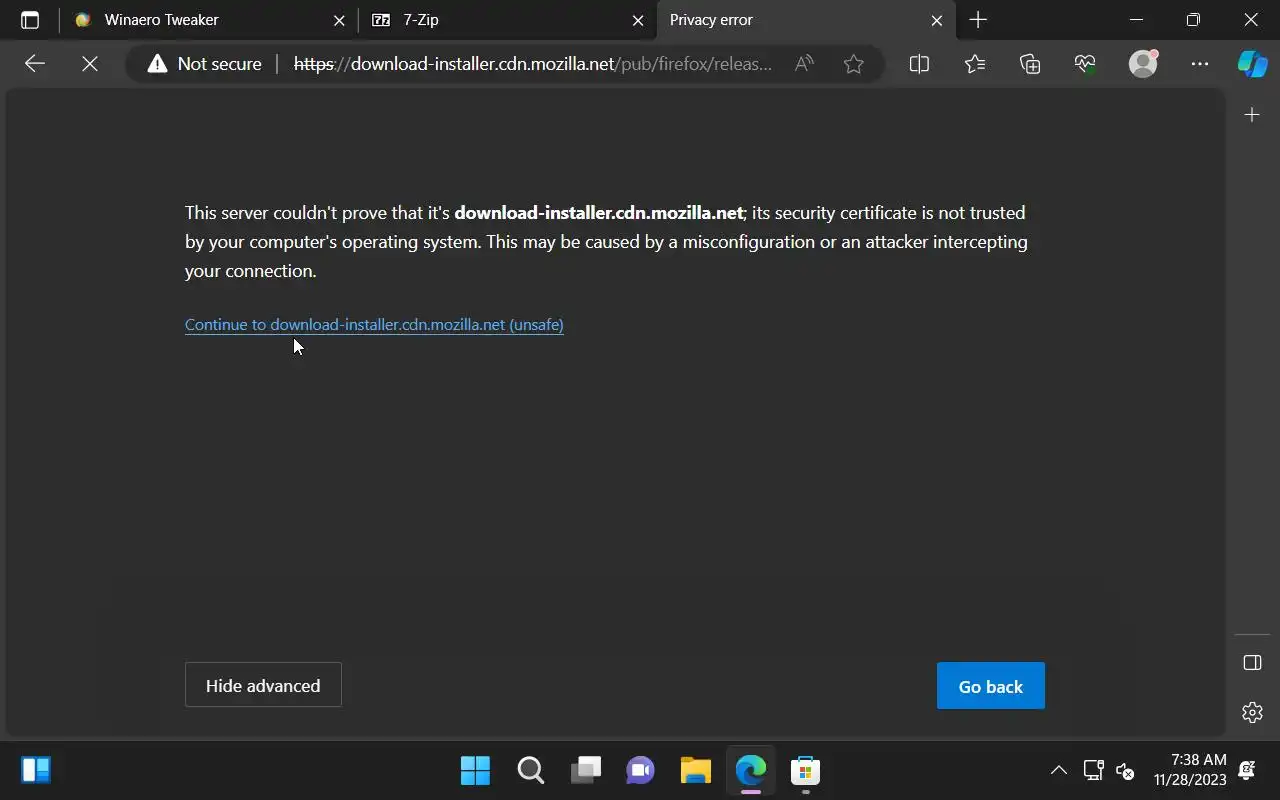Click the muted volume tray icon
Screen dimensions: 1280x800
click(1125, 770)
